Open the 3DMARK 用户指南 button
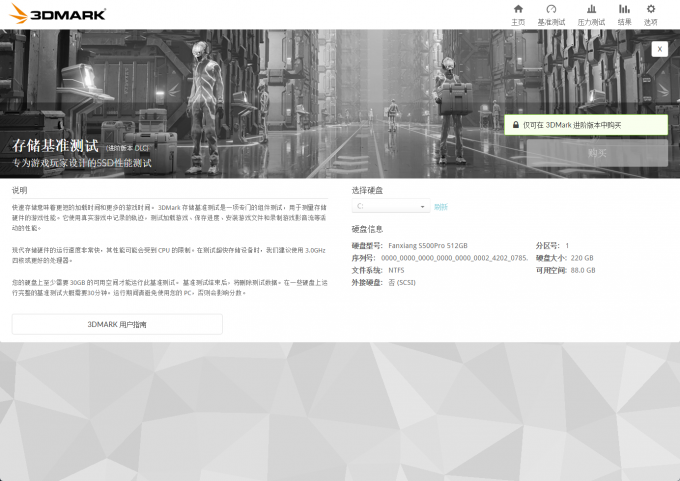The width and height of the screenshot is (680, 481). click(x=117, y=324)
